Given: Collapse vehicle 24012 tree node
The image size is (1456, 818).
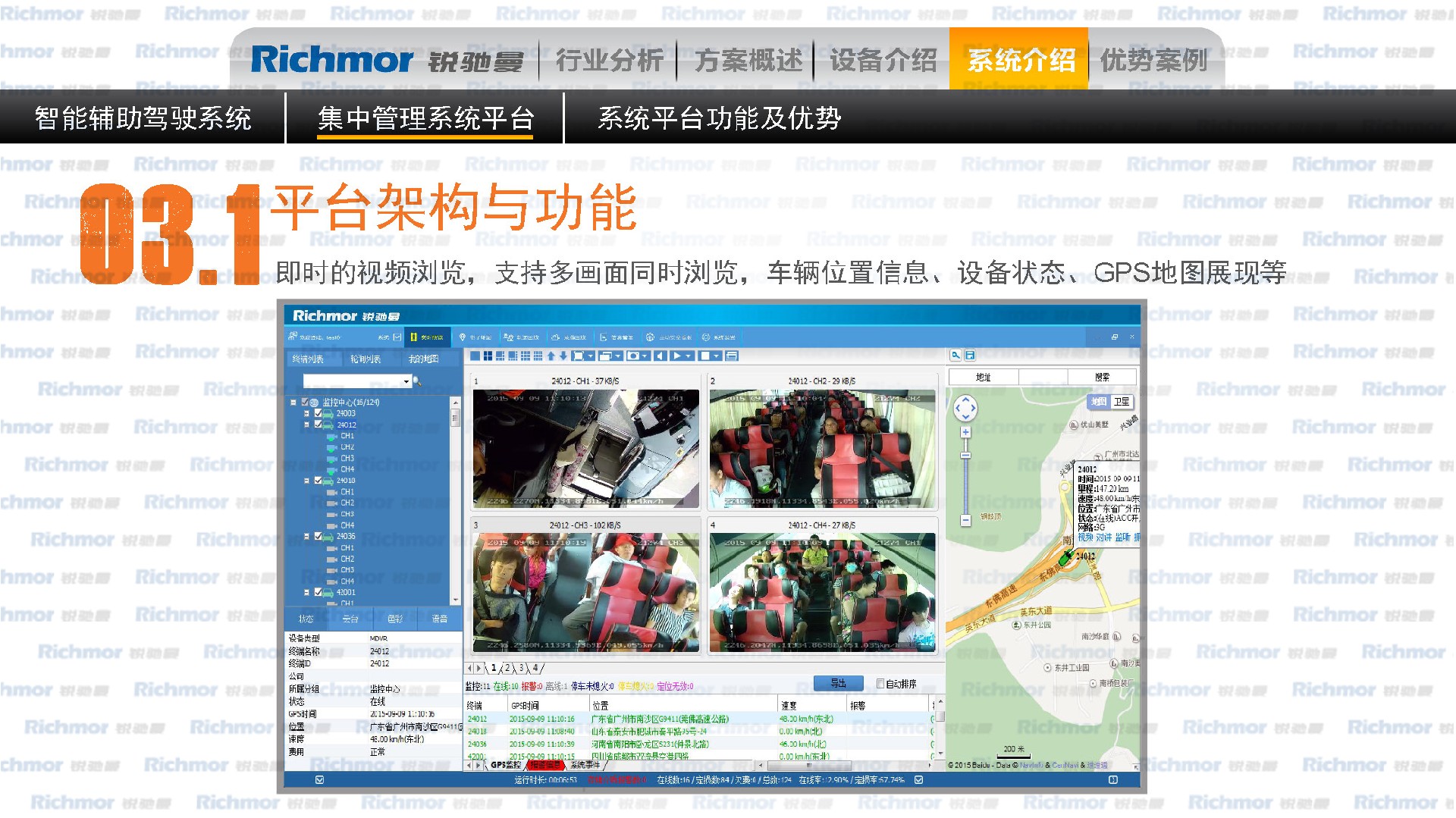Looking at the screenshot, I should 306,425.
